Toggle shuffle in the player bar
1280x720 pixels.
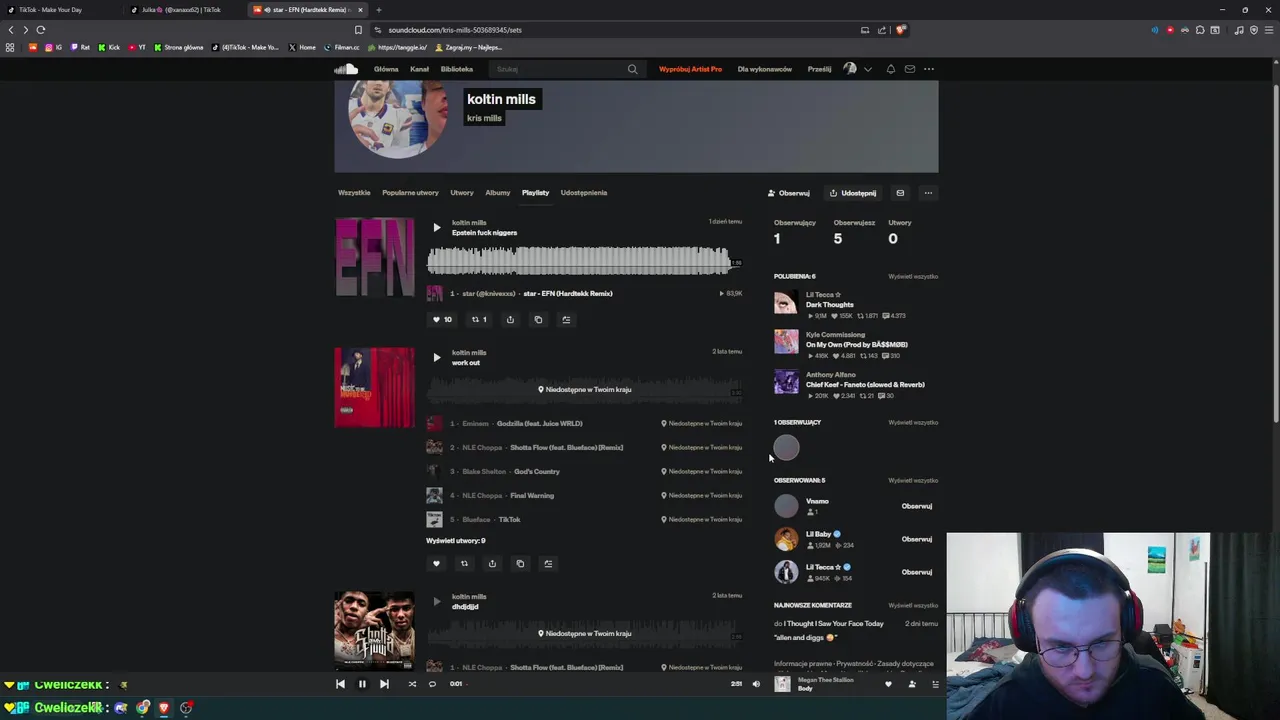[x=412, y=684]
